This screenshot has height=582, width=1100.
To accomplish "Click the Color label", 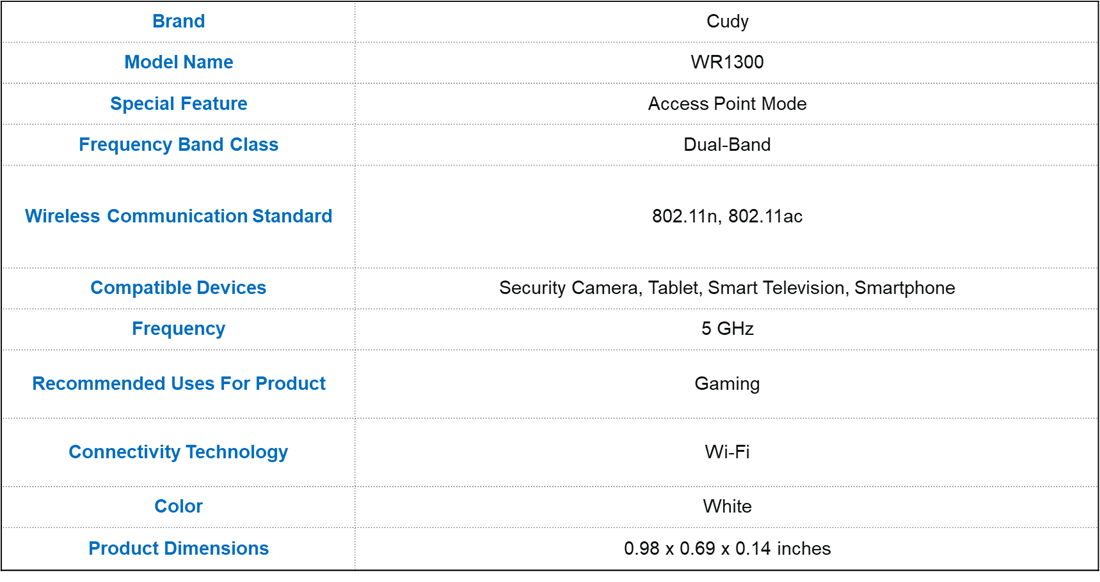I will [x=178, y=506].
